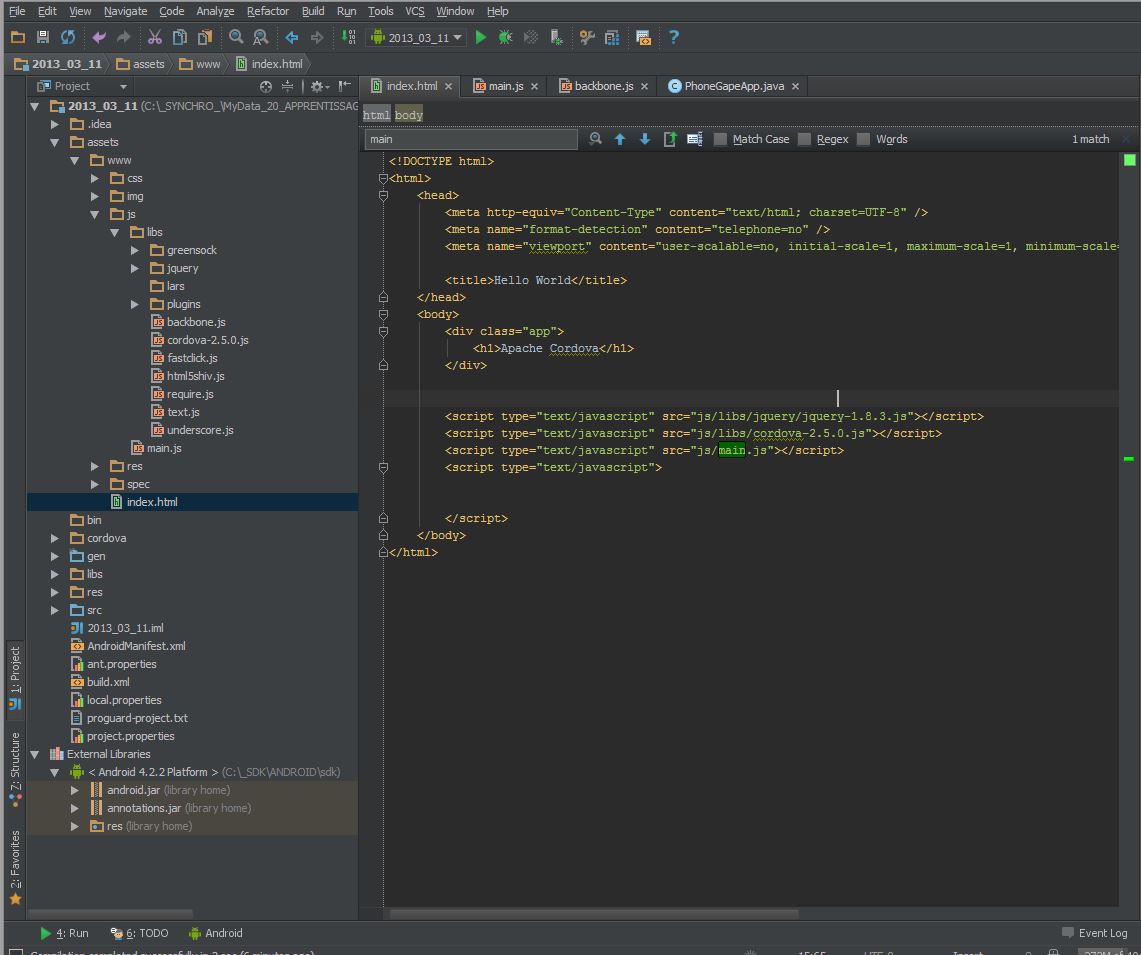Image resolution: width=1141 pixels, height=955 pixels.
Task: Open the Refactor menu
Action: point(268,11)
